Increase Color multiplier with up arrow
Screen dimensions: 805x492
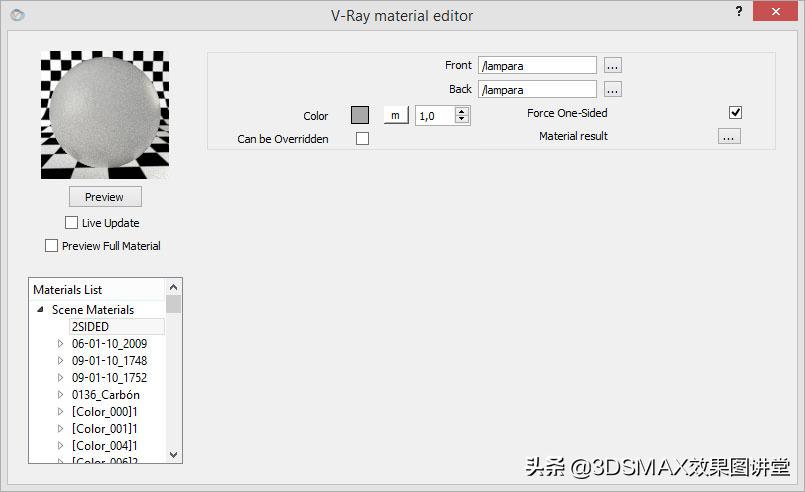(462, 111)
